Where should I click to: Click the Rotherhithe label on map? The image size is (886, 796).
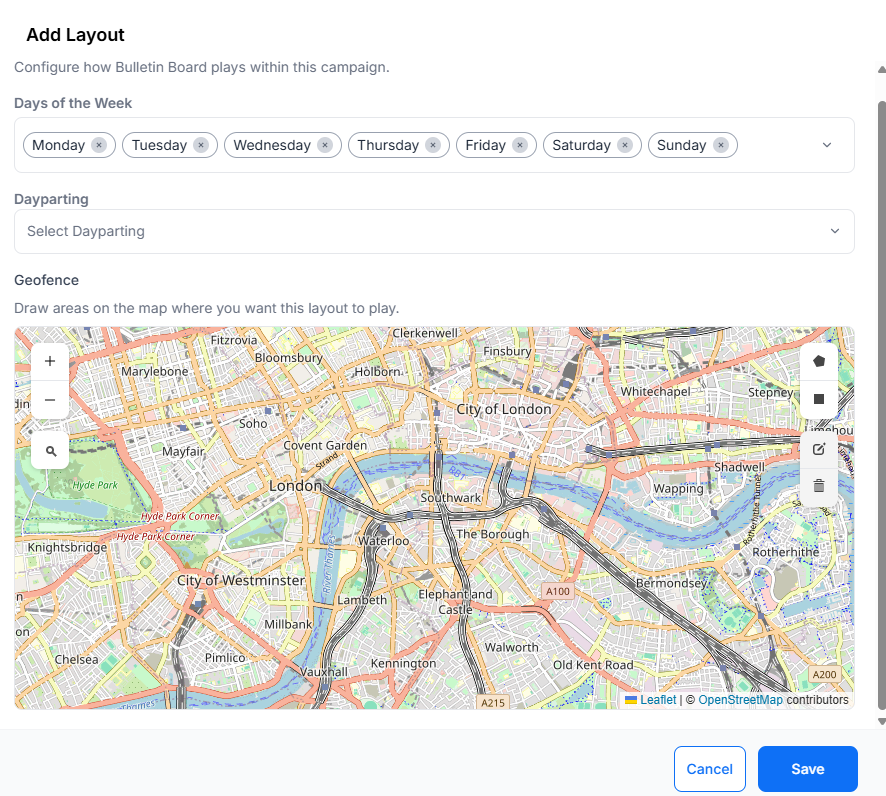(x=785, y=552)
